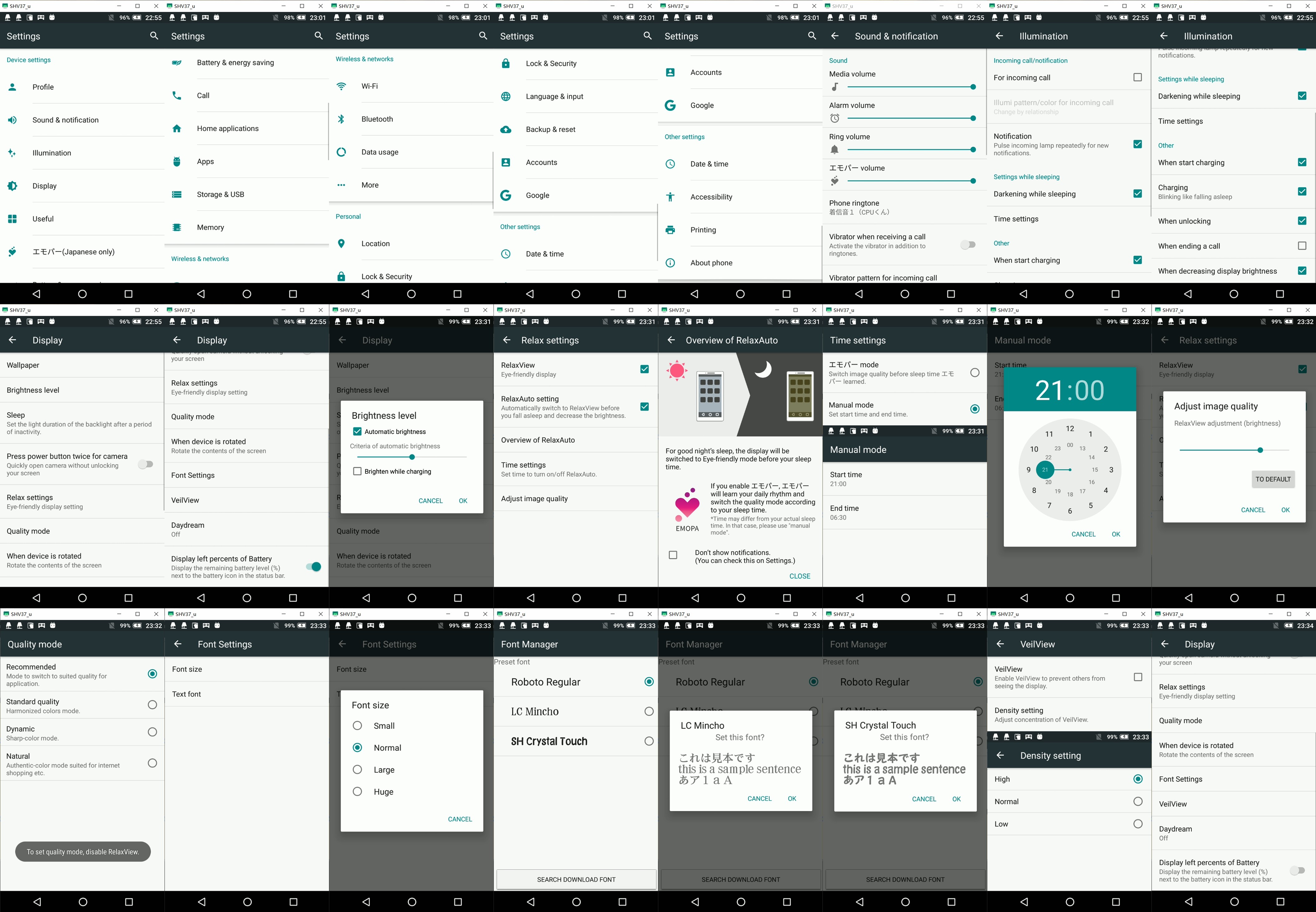
Task: Click the Apps android icon
Action: (x=177, y=162)
